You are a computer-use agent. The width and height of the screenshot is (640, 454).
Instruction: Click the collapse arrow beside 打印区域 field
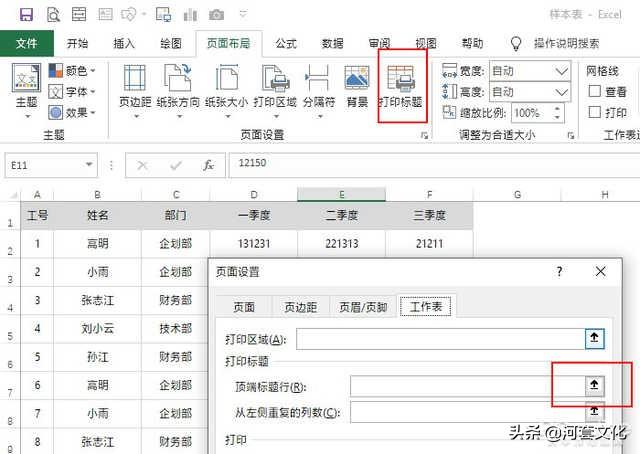tap(594, 338)
